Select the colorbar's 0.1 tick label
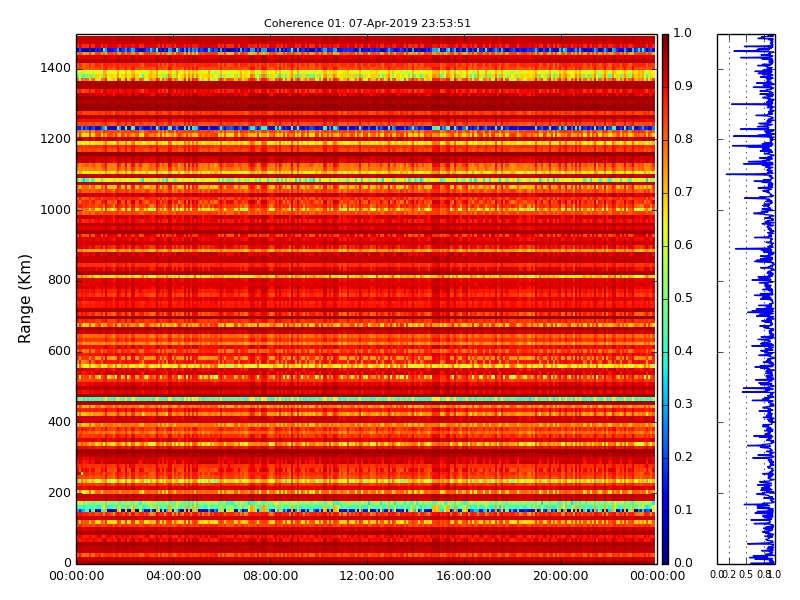 pyautogui.click(x=683, y=510)
